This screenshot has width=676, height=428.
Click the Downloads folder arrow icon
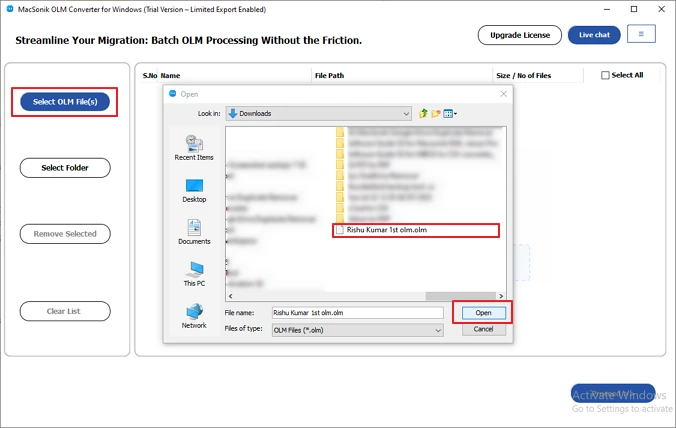click(233, 113)
